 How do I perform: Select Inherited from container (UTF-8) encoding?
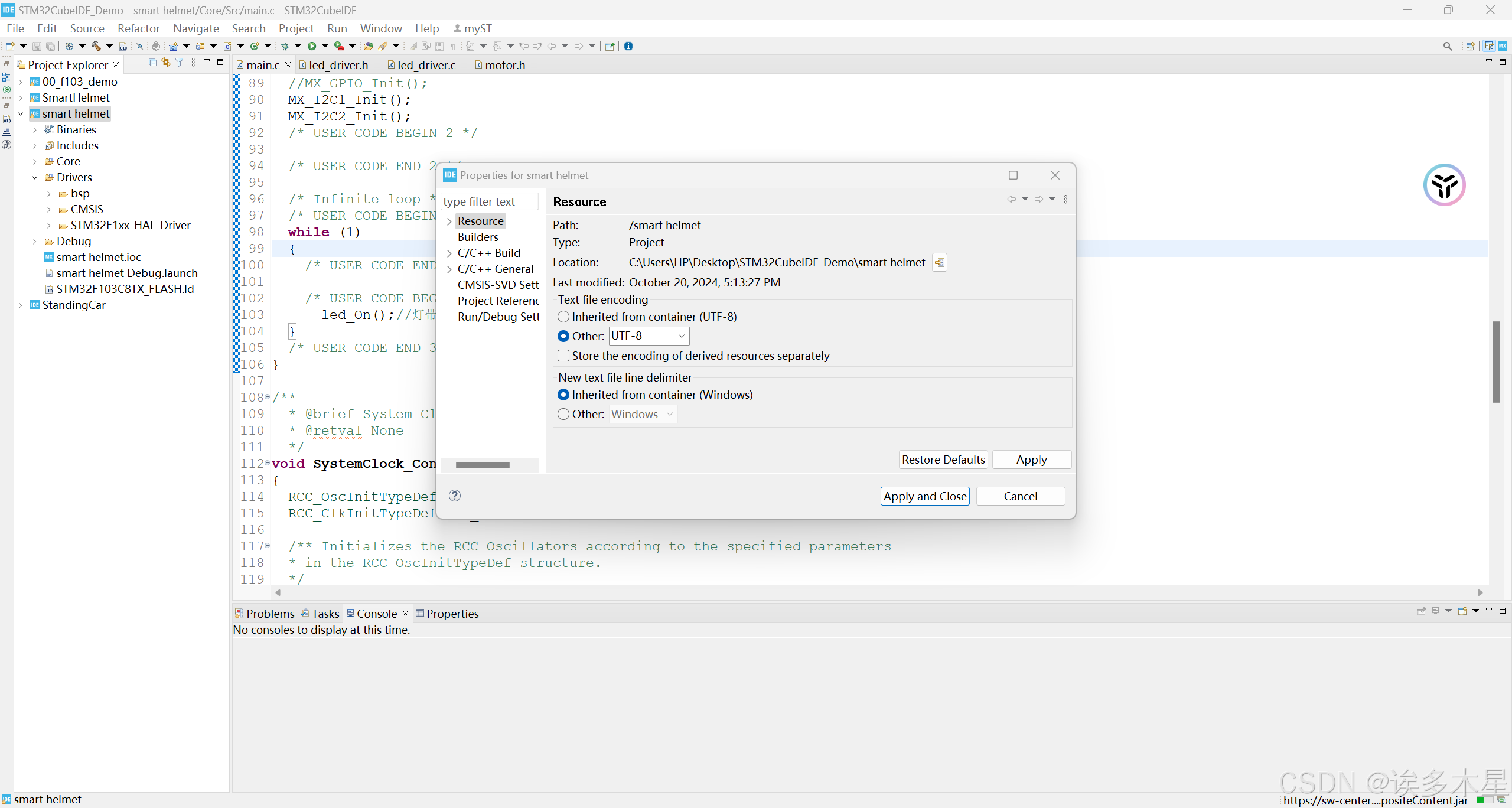(563, 317)
